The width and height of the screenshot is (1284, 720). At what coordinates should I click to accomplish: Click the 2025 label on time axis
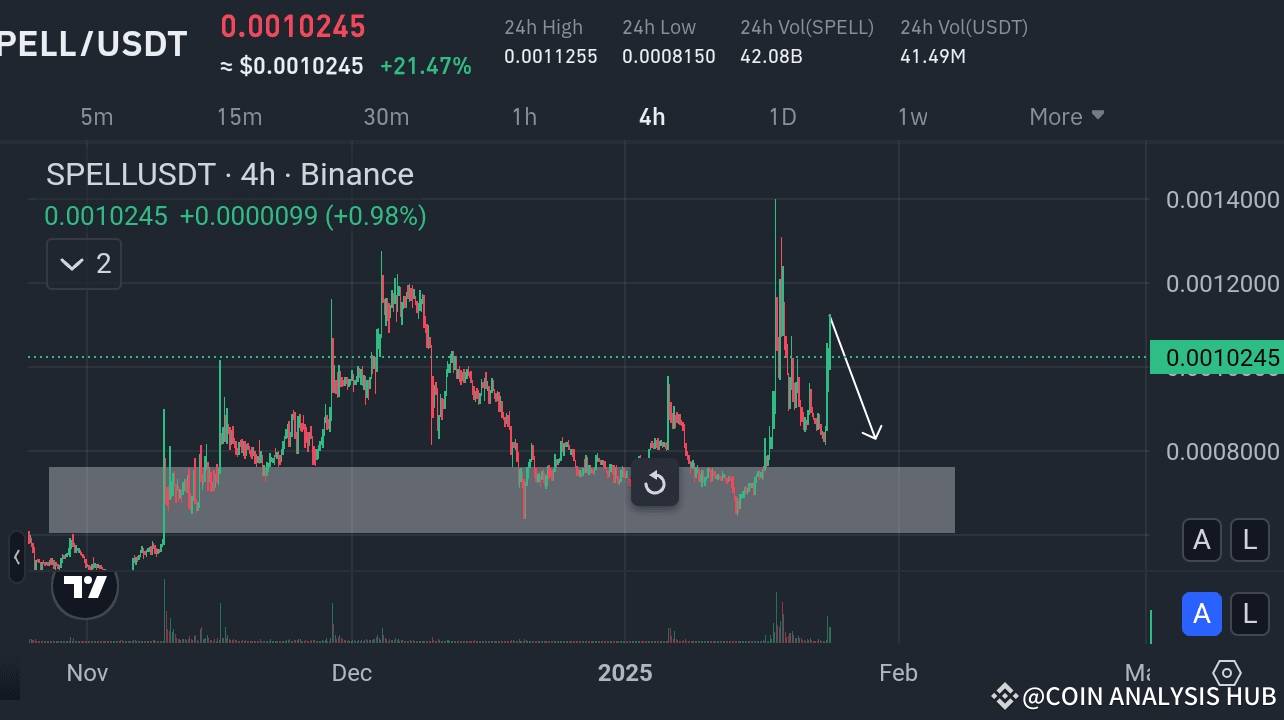(625, 672)
